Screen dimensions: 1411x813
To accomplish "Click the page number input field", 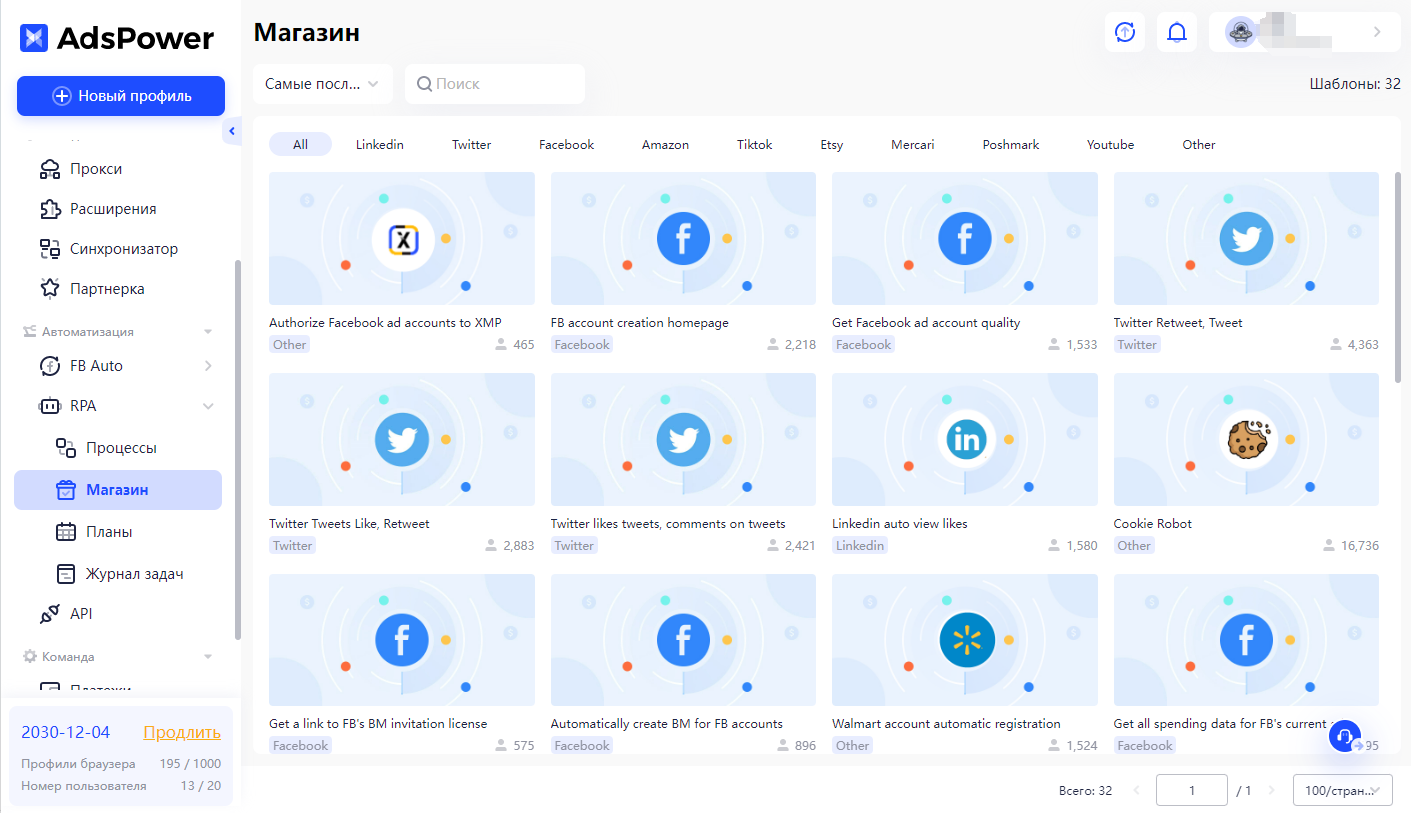I will [x=1192, y=790].
